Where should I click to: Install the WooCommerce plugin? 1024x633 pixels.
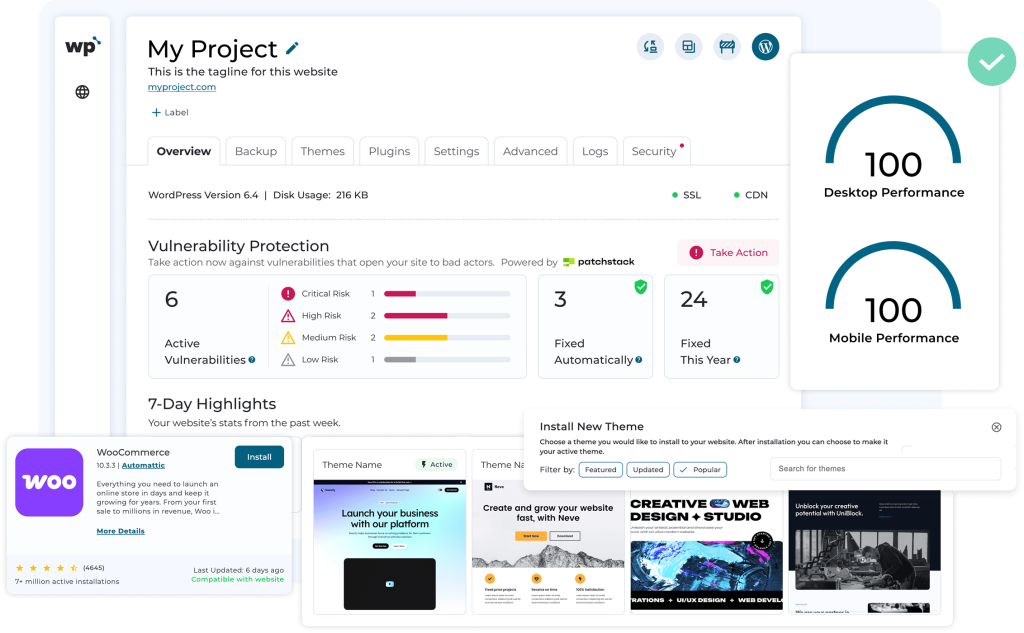[259, 457]
